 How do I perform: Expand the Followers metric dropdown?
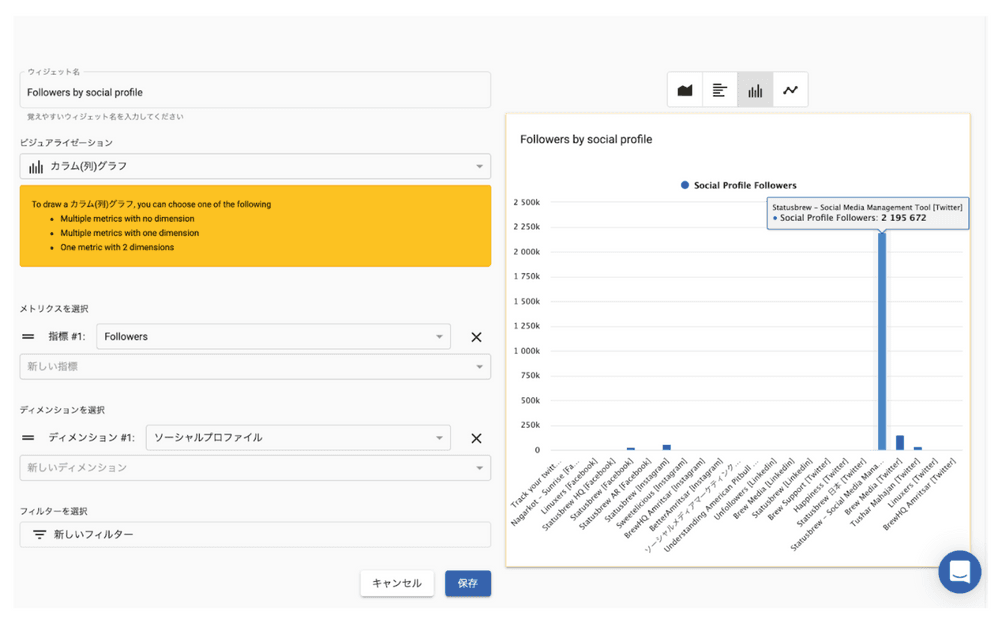click(273, 337)
